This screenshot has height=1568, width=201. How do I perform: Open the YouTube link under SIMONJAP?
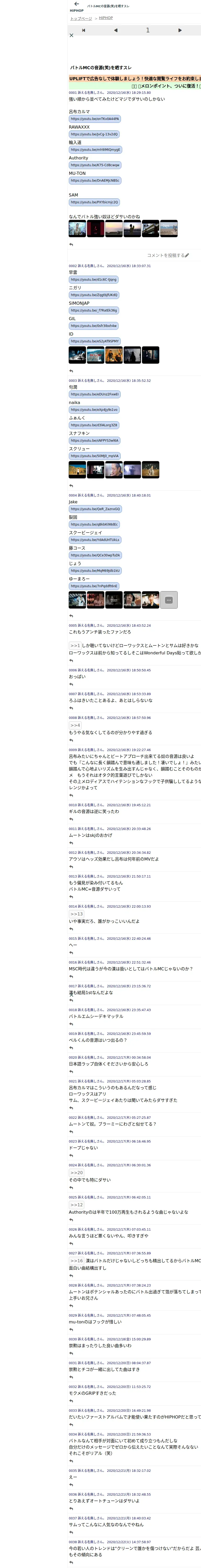tap(94, 310)
